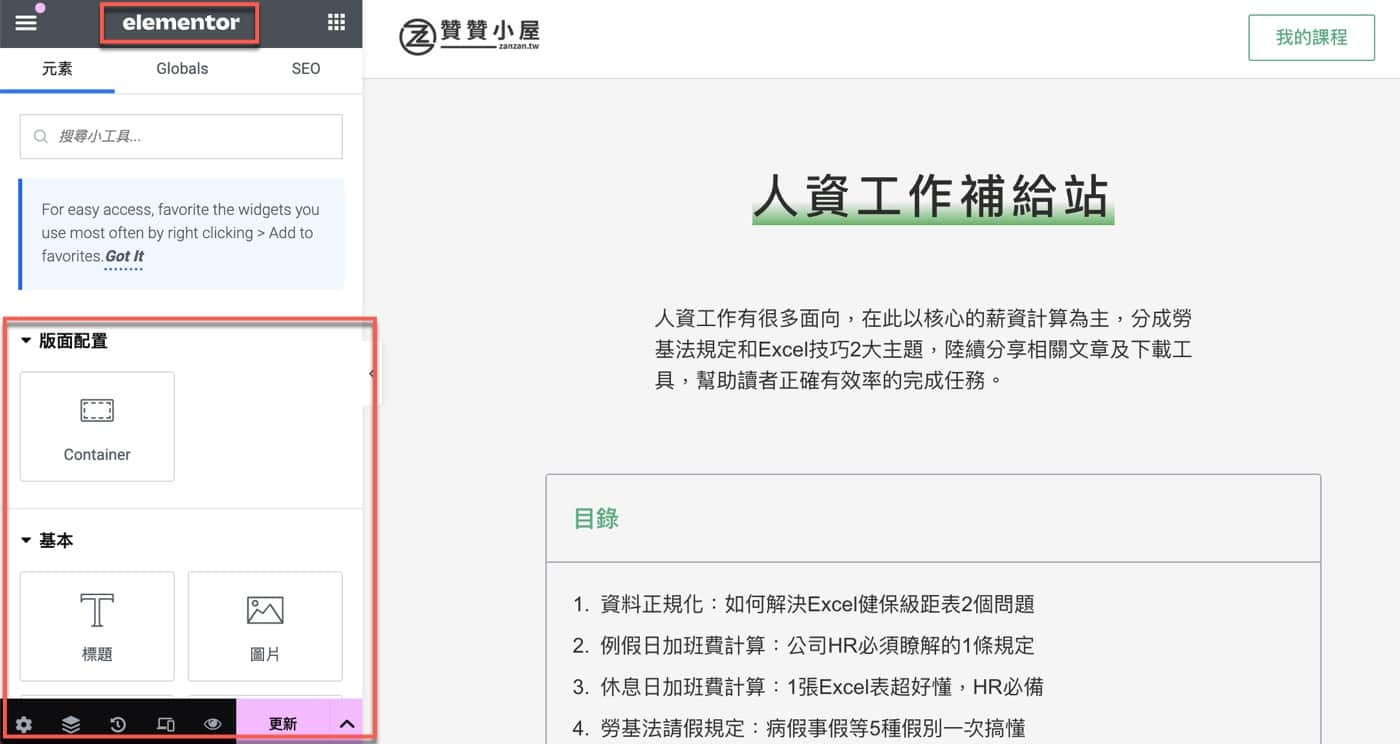This screenshot has height=744, width=1400.
Task: Click the intro paragraph about 薪資計算
Action: (x=923, y=350)
